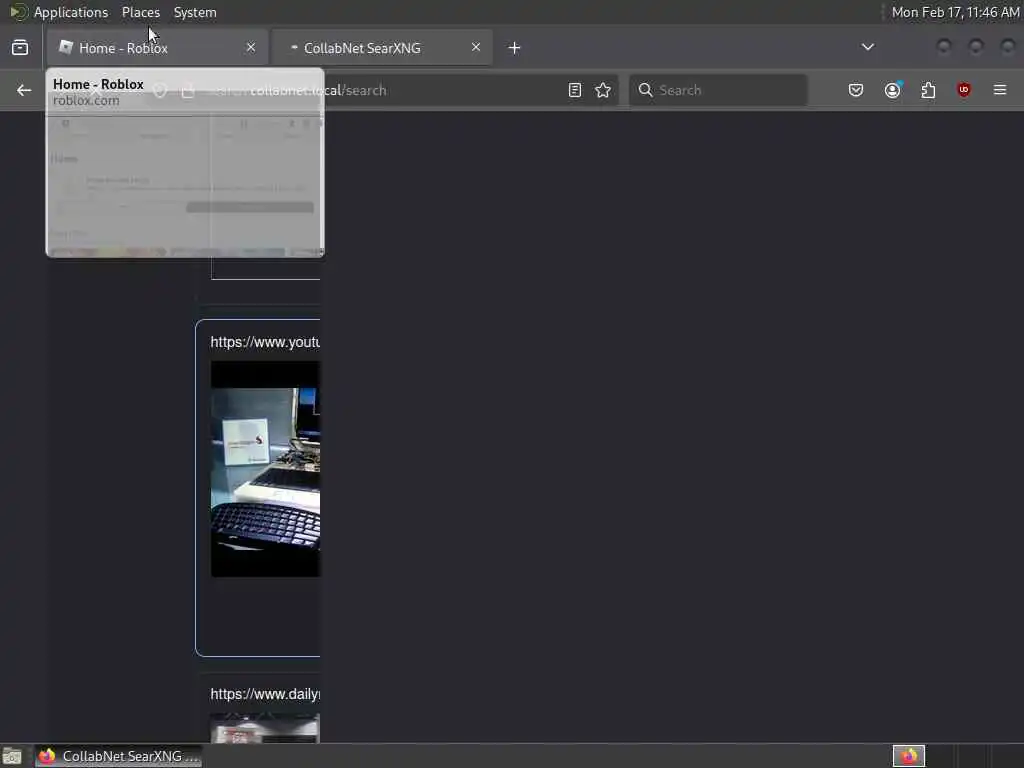Open the System menu
This screenshot has width=1024, height=768.
click(x=195, y=12)
